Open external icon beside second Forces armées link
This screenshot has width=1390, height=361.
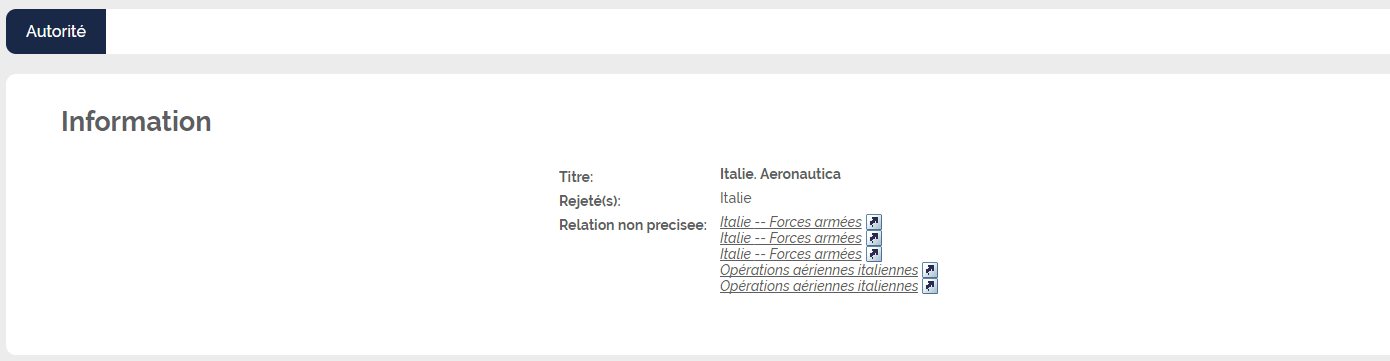pyautogui.click(x=874, y=238)
